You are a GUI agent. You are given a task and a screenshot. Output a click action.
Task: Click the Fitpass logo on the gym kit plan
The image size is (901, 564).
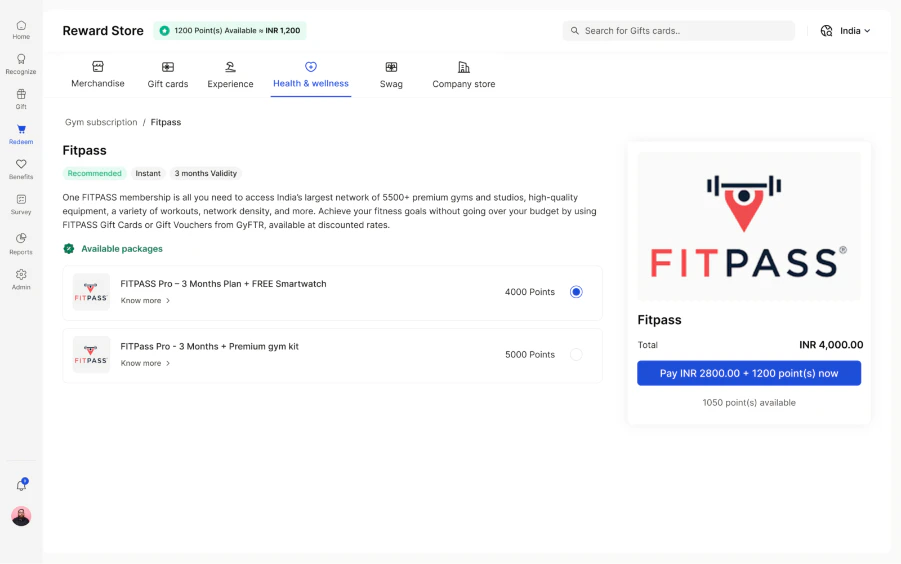click(x=91, y=354)
